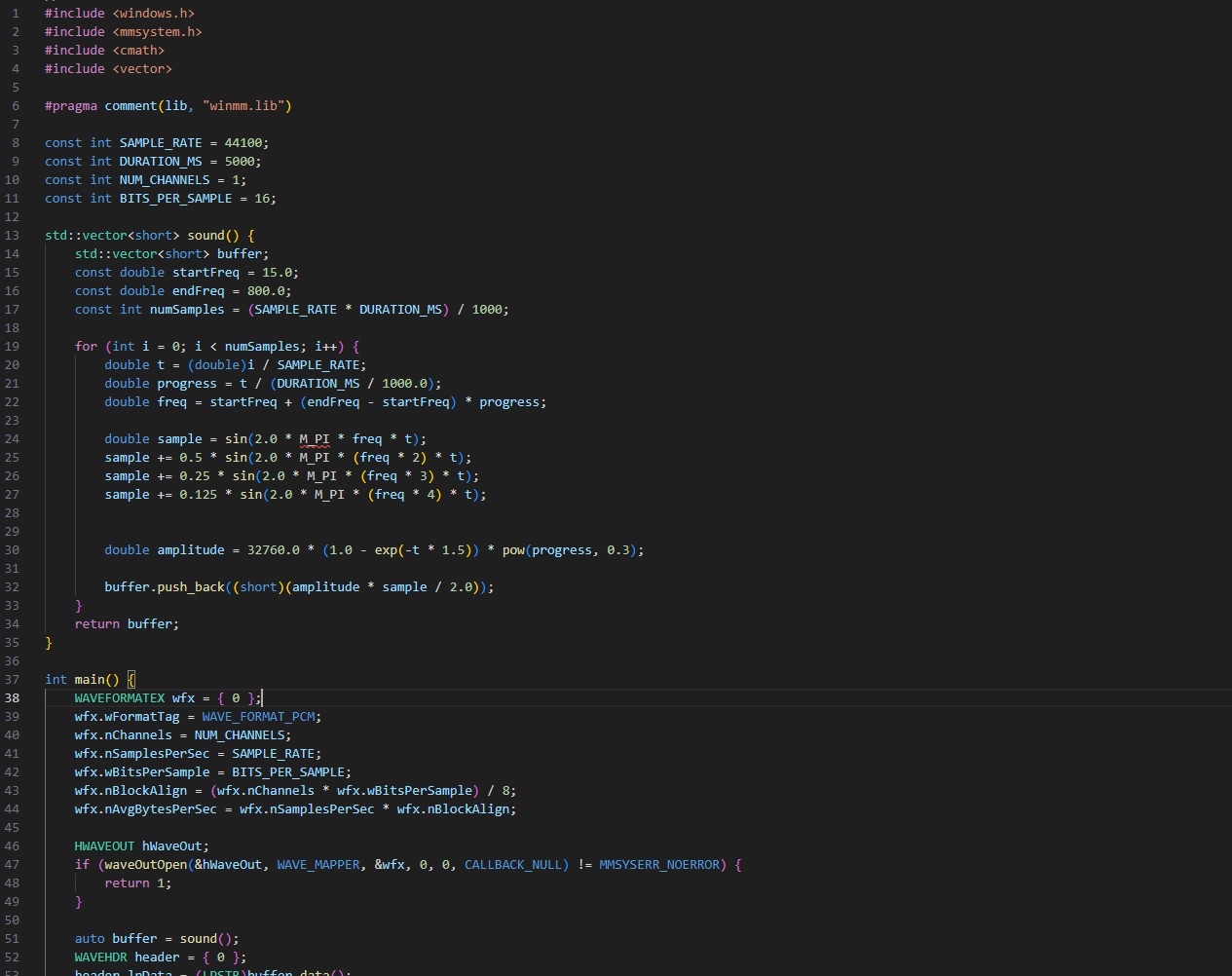Image resolution: width=1232 pixels, height=976 pixels.
Task: Click the sound() function name in its definition
Action: click(x=205, y=236)
